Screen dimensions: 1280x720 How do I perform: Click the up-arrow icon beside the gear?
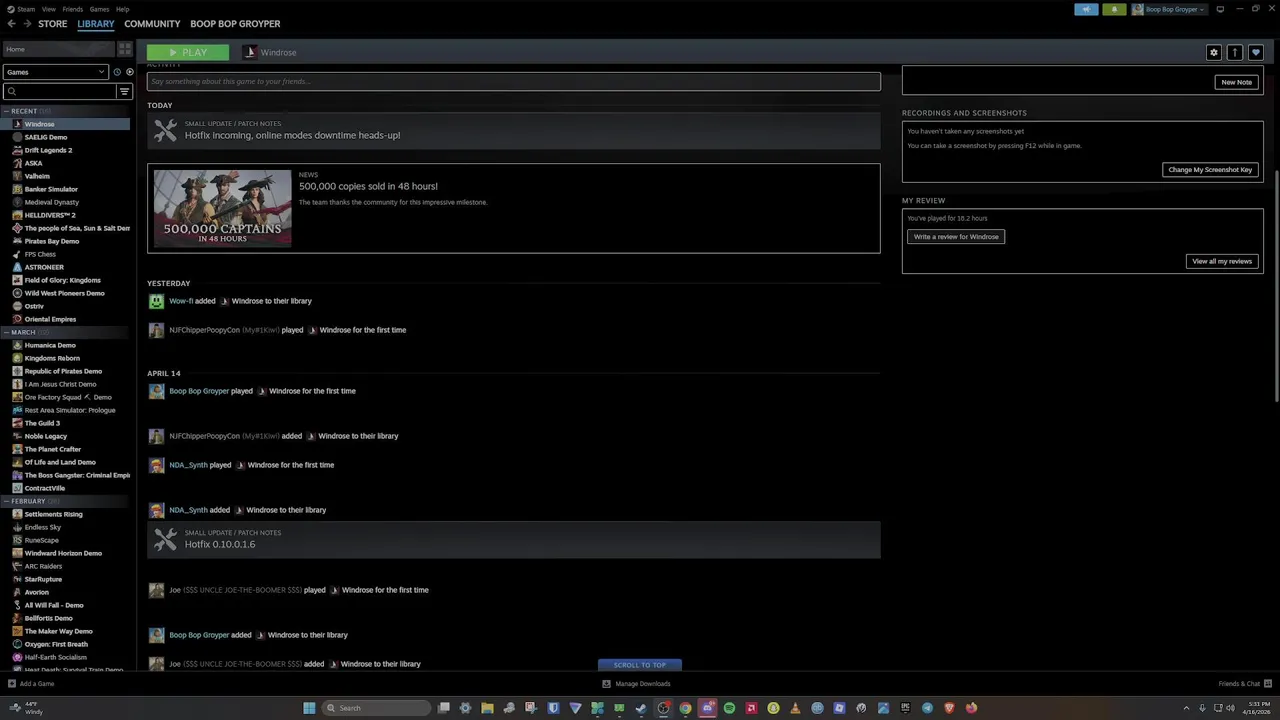(x=1235, y=52)
